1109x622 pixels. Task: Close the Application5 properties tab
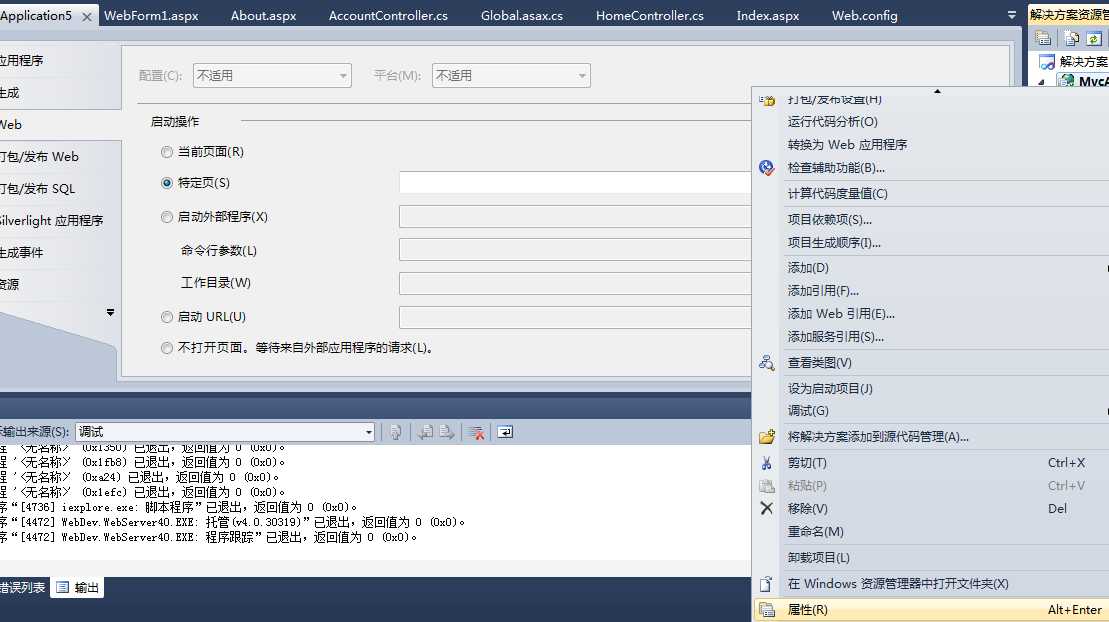click(86, 16)
